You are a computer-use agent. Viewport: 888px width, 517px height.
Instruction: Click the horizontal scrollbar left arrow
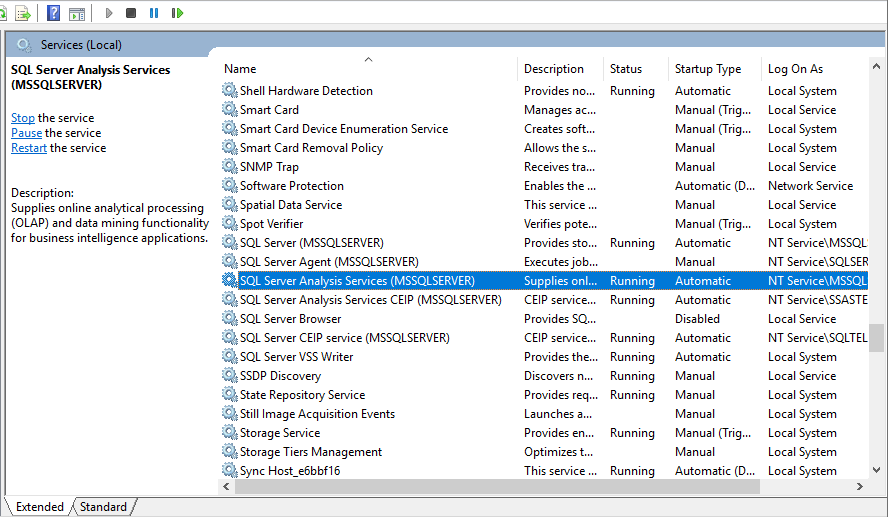[x=227, y=486]
